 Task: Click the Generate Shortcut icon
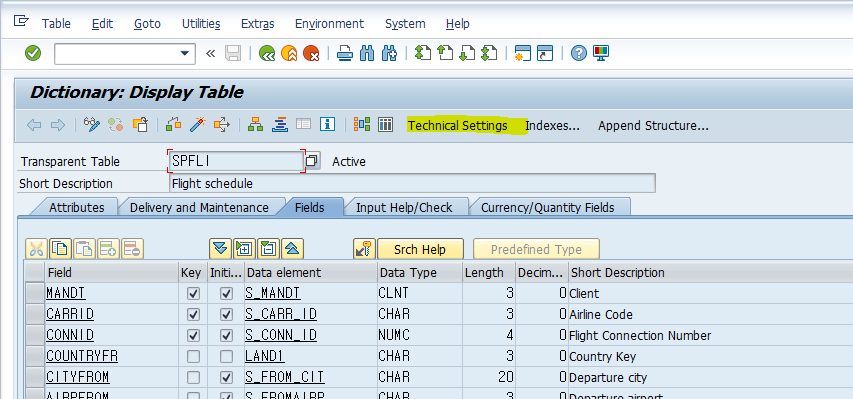pos(545,53)
